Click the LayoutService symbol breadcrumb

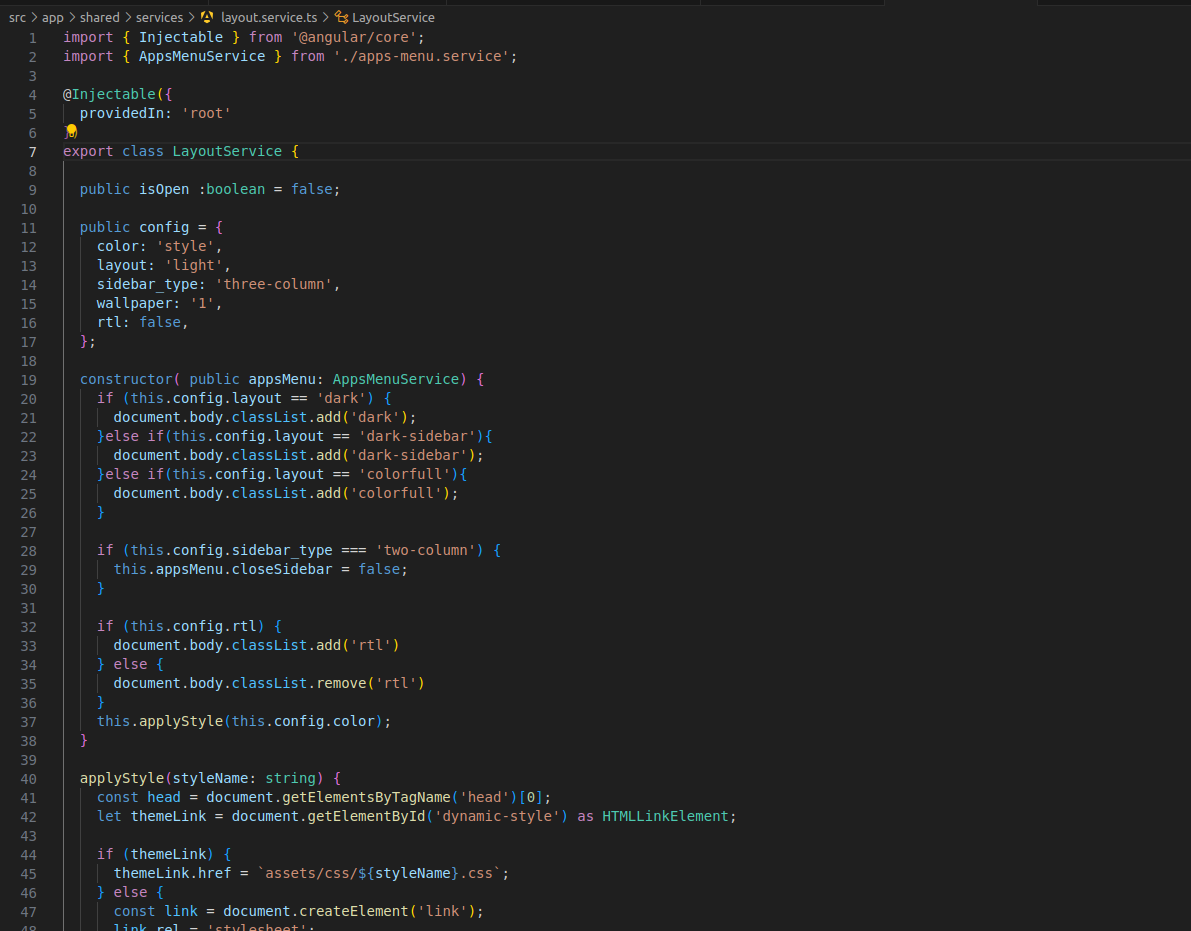(394, 17)
